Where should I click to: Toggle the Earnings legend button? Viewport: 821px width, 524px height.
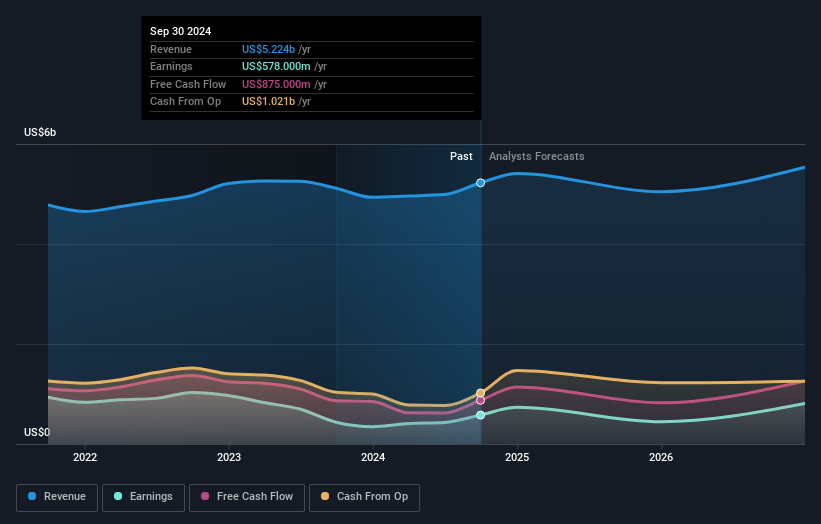click(143, 497)
